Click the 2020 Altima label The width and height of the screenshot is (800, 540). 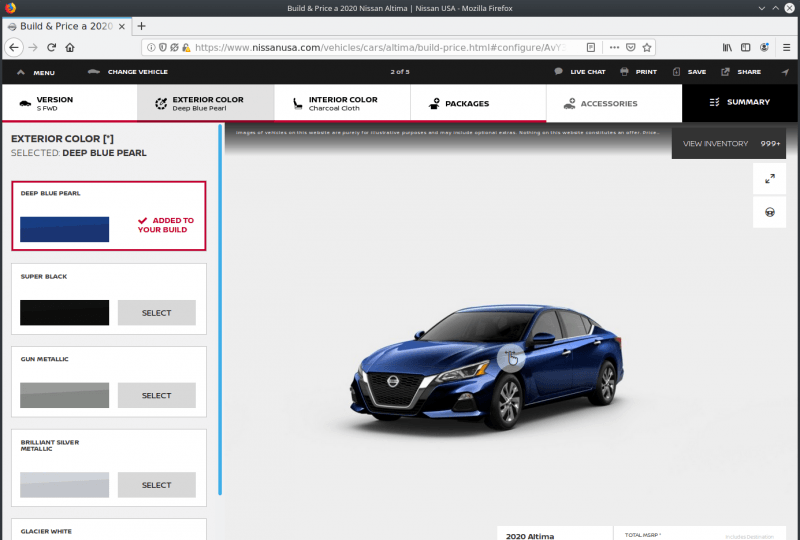(530, 536)
